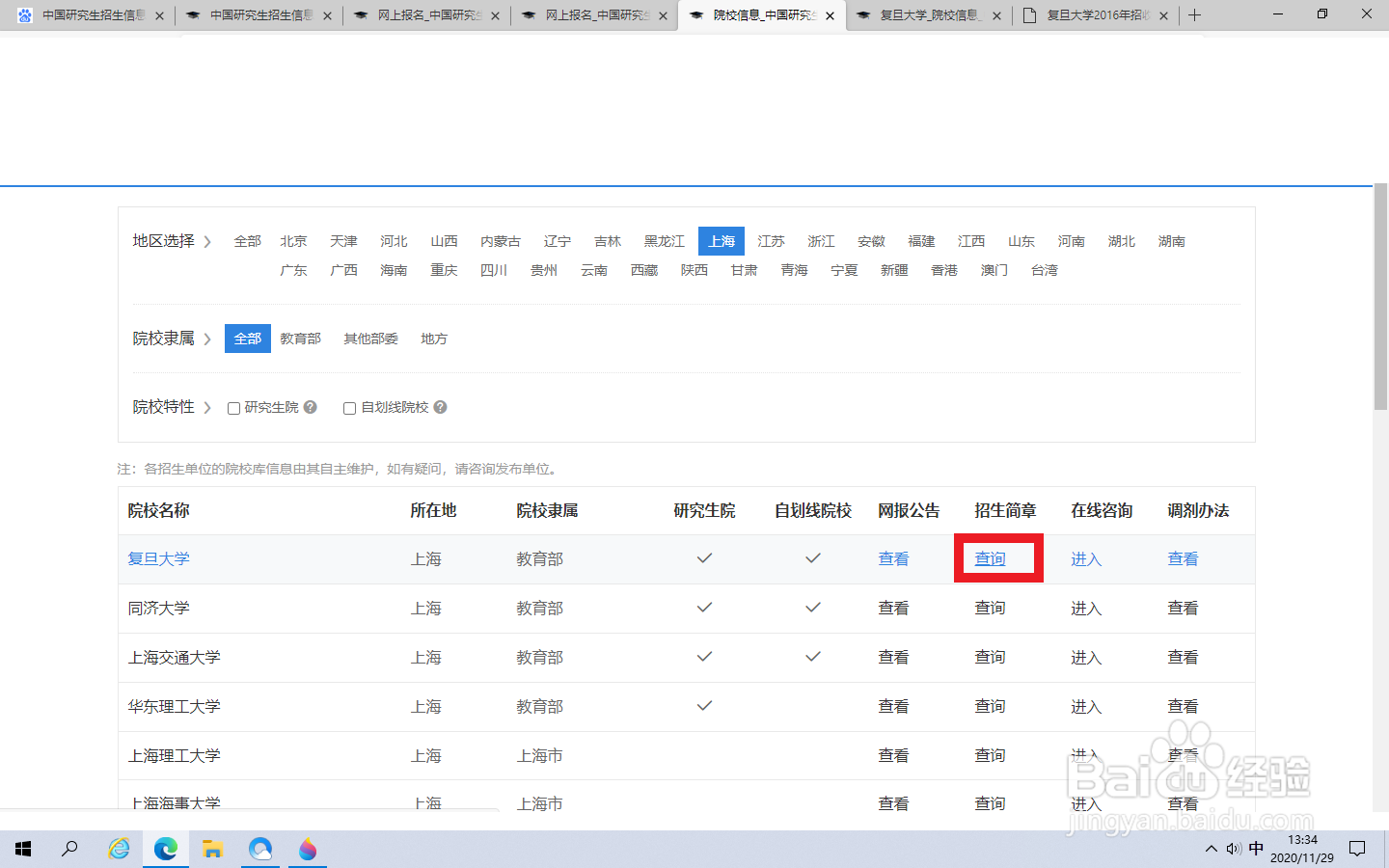Viewport: 1389px width, 868px height.
Task: Select the active 院校信息_中国研究生 tab
Action: click(x=762, y=15)
